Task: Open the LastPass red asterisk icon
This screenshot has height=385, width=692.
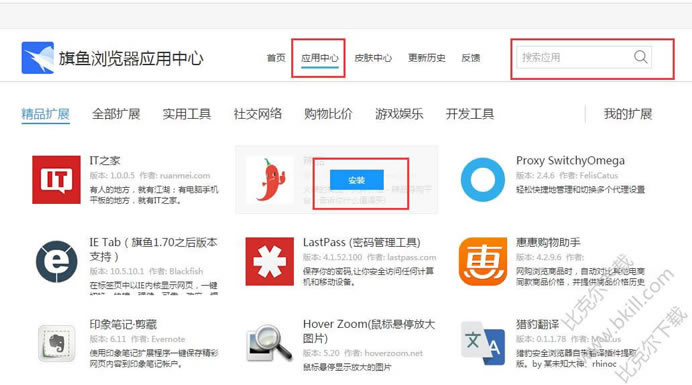Action: coord(270,261)
